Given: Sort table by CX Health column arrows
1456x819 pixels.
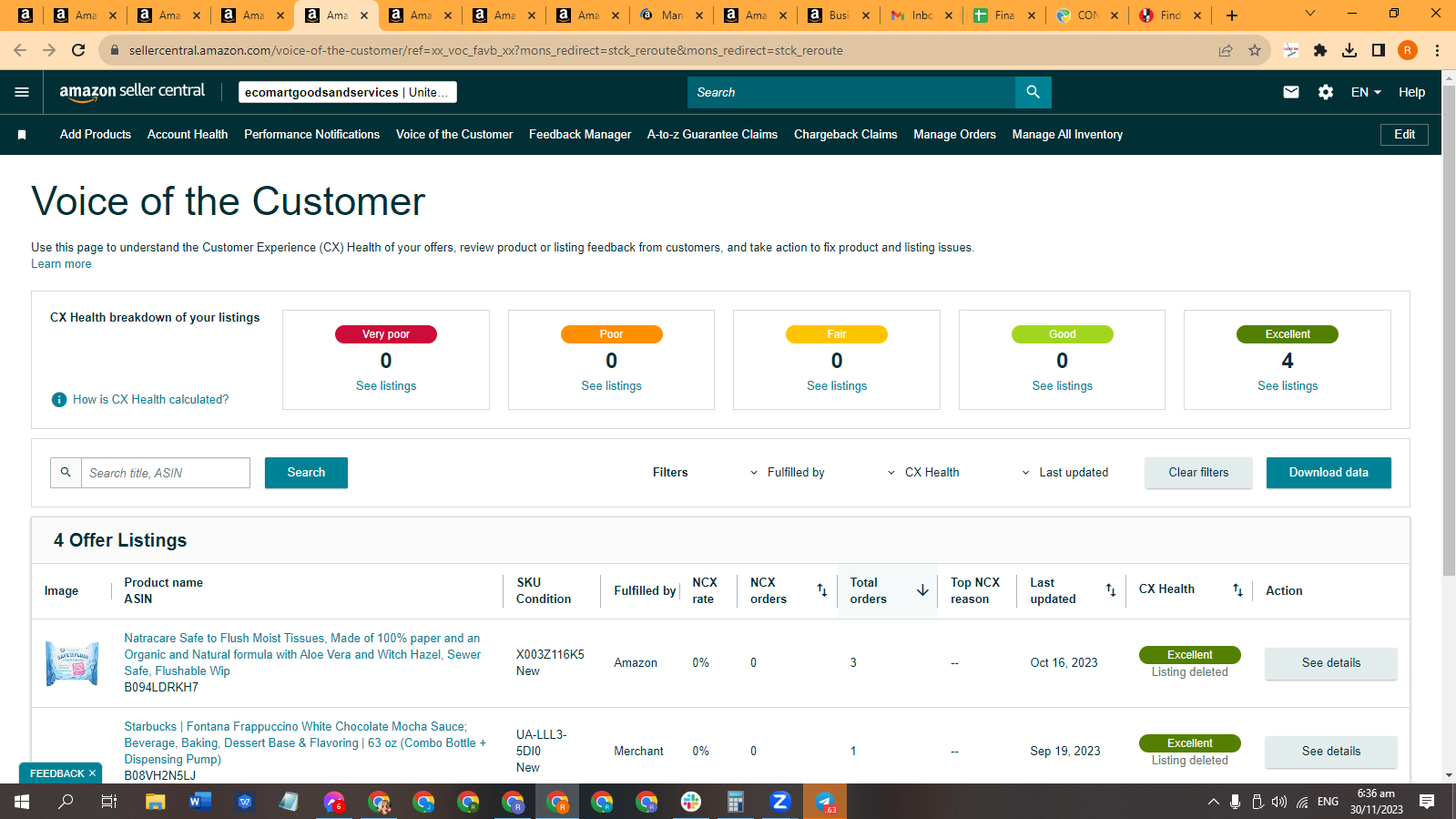Looking at the screenshot, I should [x=1237, y=590].
